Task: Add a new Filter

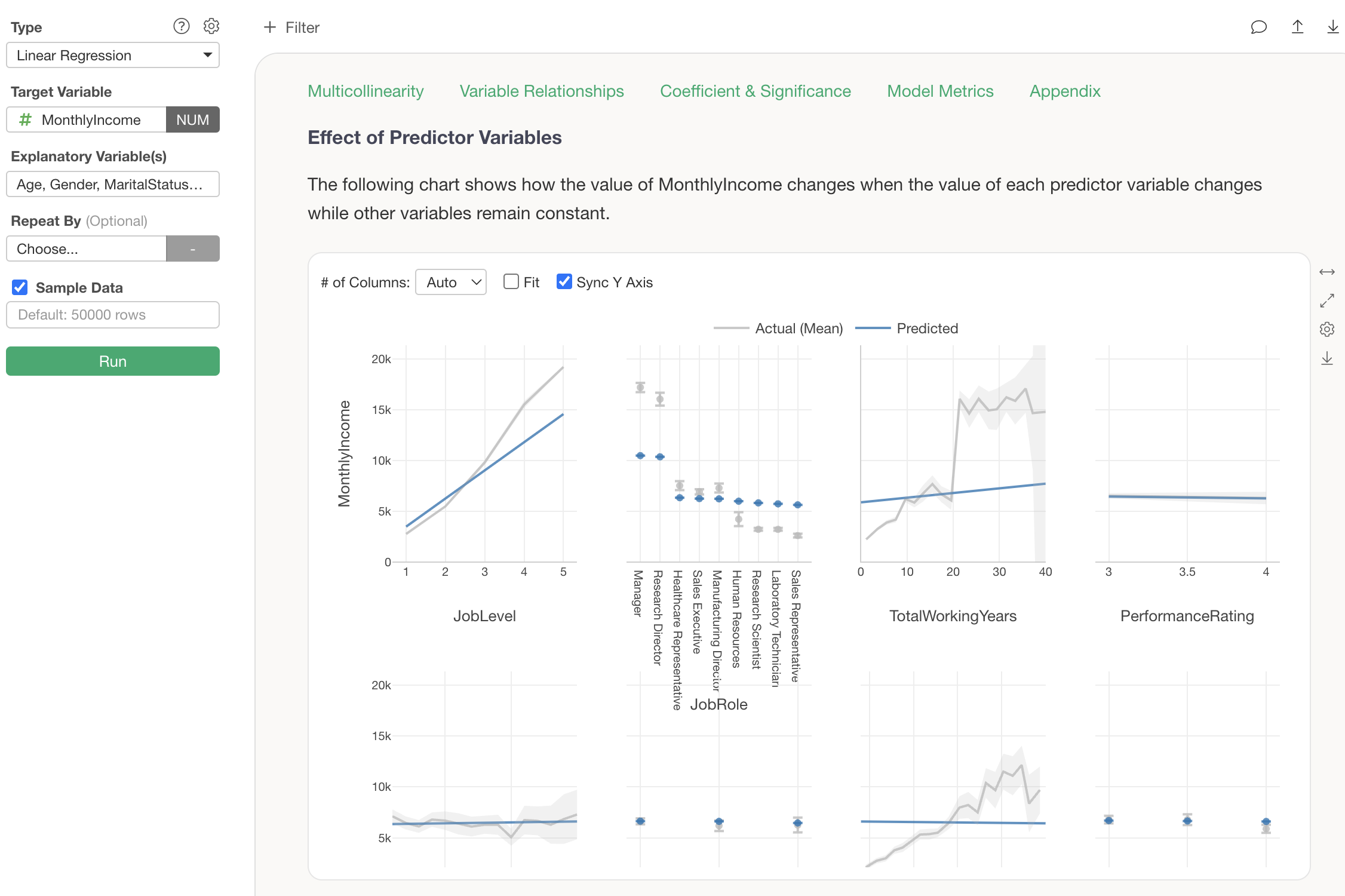Action: pyautogui.click(x=292, y=27)
